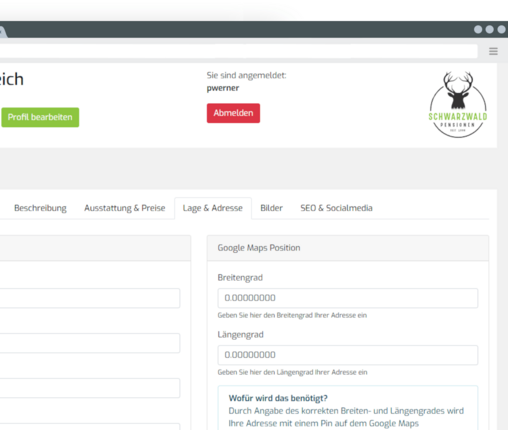Click the middle grey window control dot
The width and height of the screenshot is (508, 430).
pos(490,30)
